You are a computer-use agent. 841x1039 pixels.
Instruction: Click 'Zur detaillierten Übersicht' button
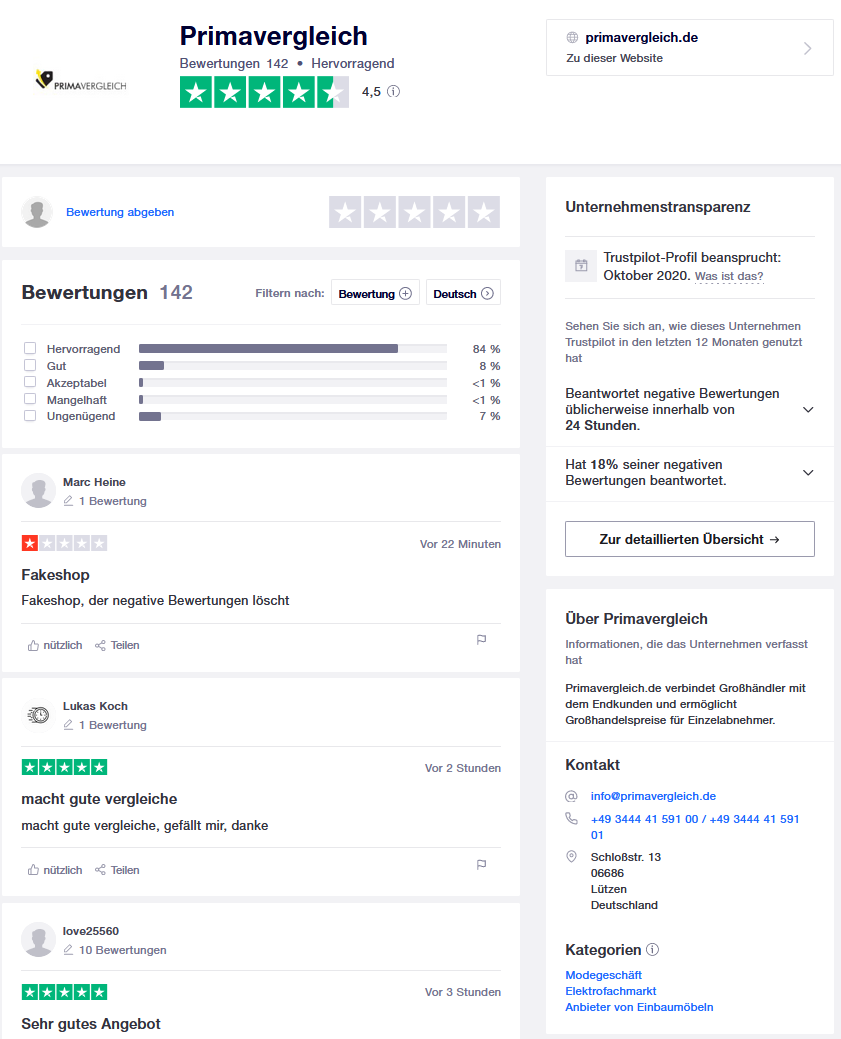coord(690,539)
